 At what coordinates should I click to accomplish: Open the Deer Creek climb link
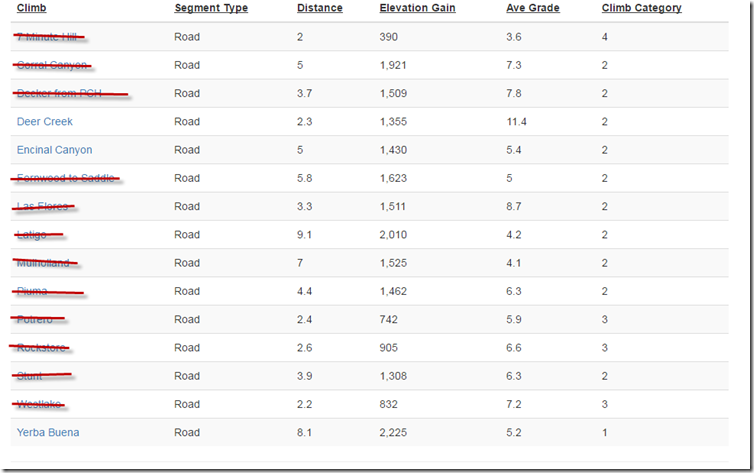(45, 122)
